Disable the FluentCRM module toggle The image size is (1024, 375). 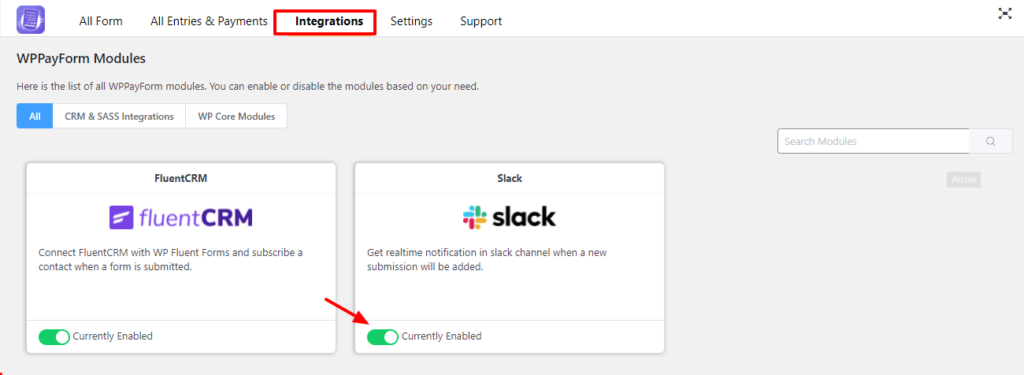[54, 337]
